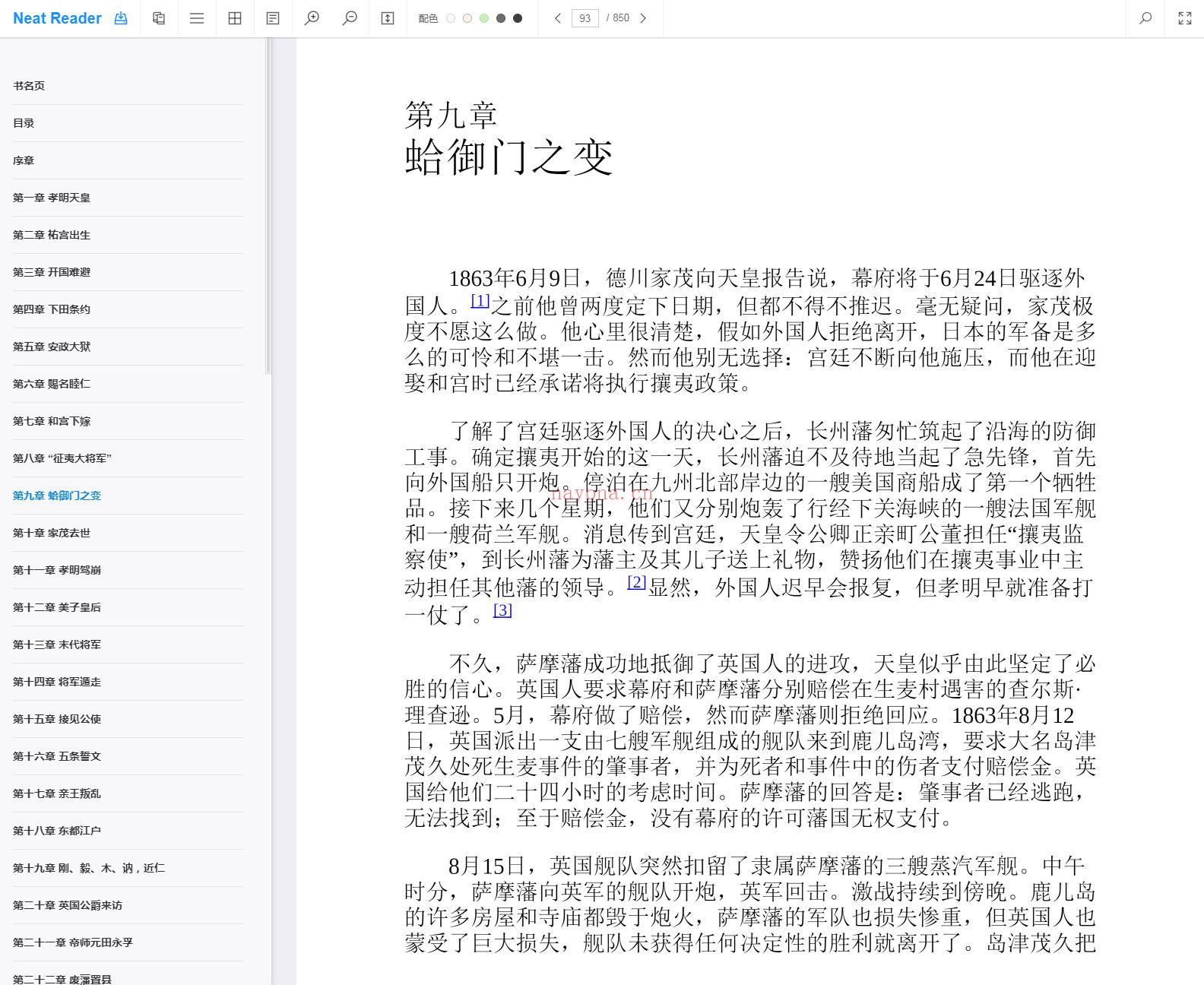Open footnote [1] link
The height and width of the screenshot is (985, 1204).
coord(480,300)
